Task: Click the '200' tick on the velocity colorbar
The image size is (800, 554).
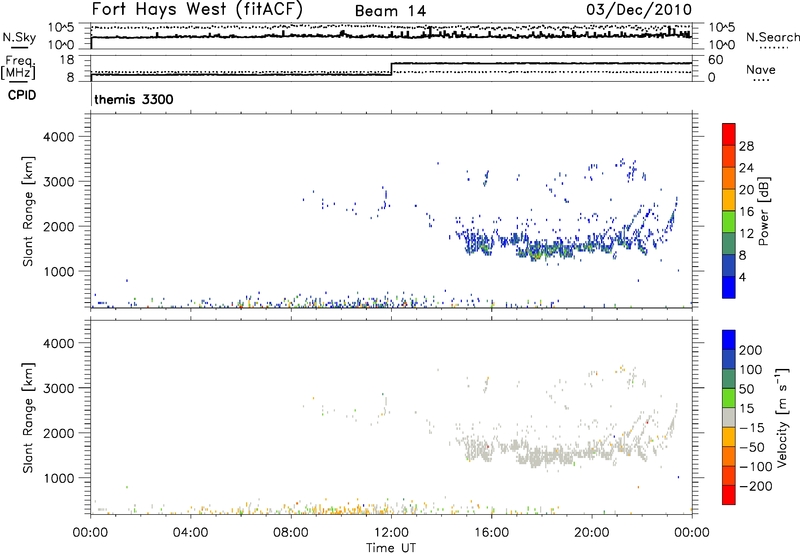Action: 751,350
